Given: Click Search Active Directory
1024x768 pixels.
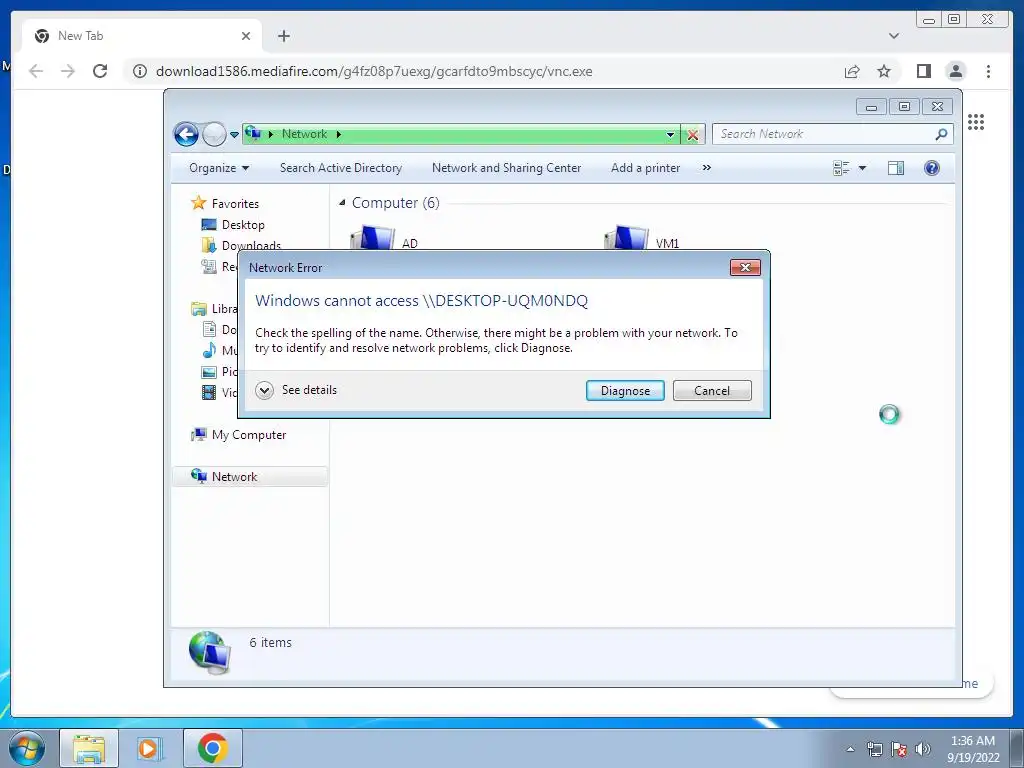Looking at the screenshot, I should tap(341, 168).
